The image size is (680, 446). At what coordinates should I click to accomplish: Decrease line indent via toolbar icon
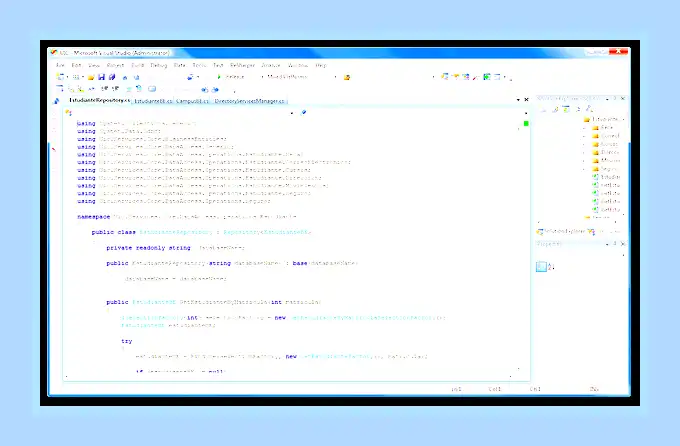pyautogui.click(x=105, y=89)
